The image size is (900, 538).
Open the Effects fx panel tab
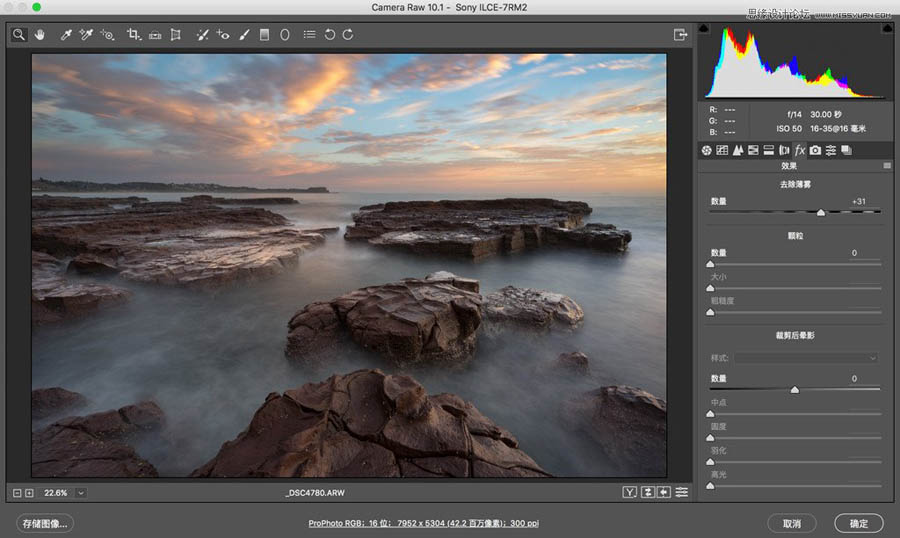tap(800, 150)
